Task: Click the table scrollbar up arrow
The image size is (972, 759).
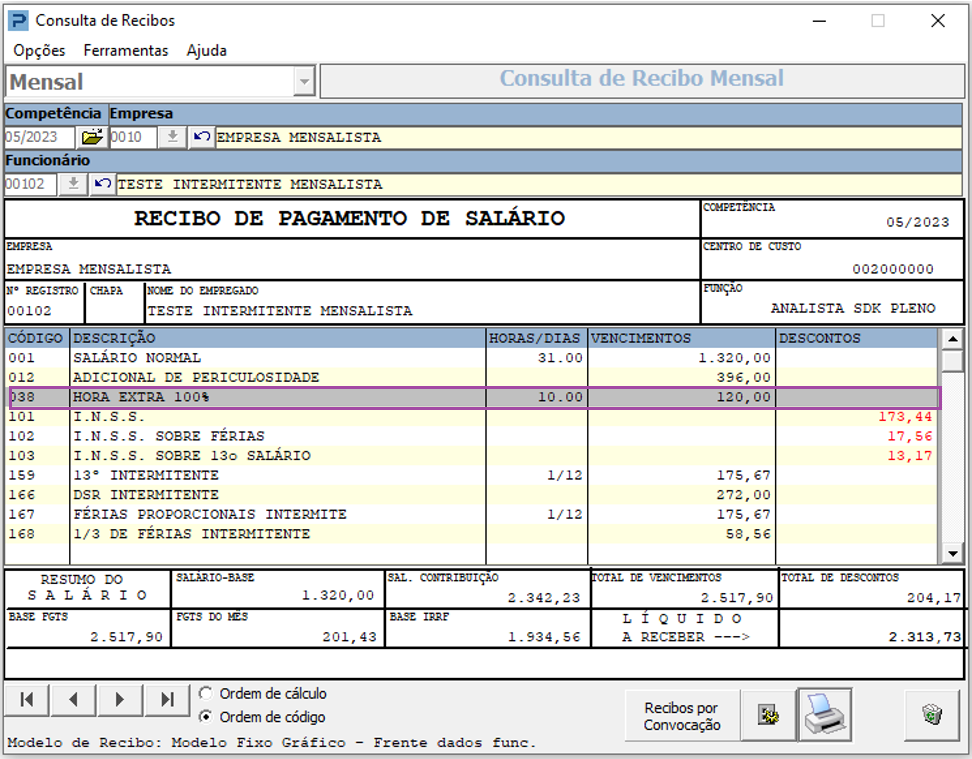Action: [952, 339]
